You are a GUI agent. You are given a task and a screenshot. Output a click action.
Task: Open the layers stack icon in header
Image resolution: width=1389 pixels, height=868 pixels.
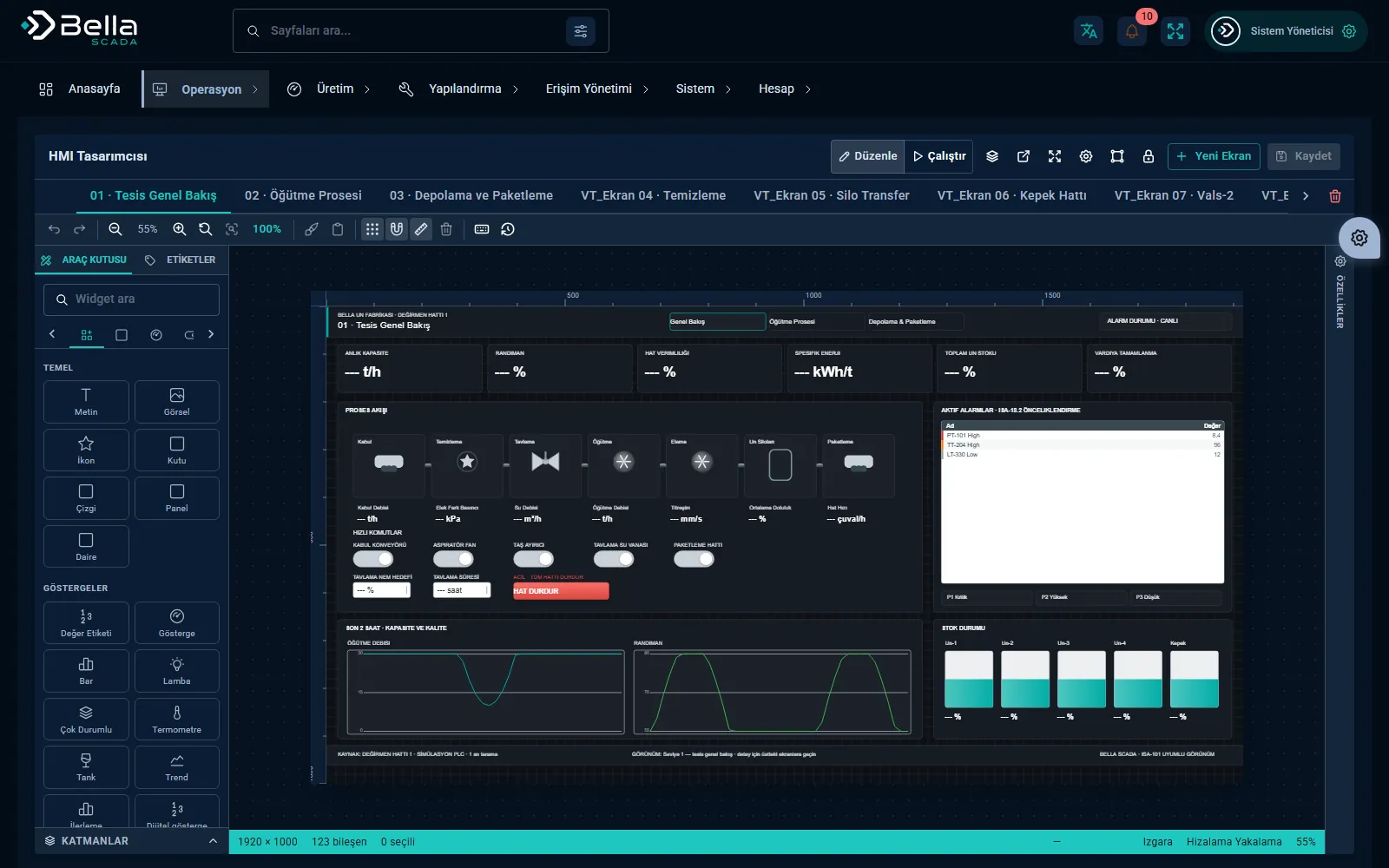pos(992,156)
